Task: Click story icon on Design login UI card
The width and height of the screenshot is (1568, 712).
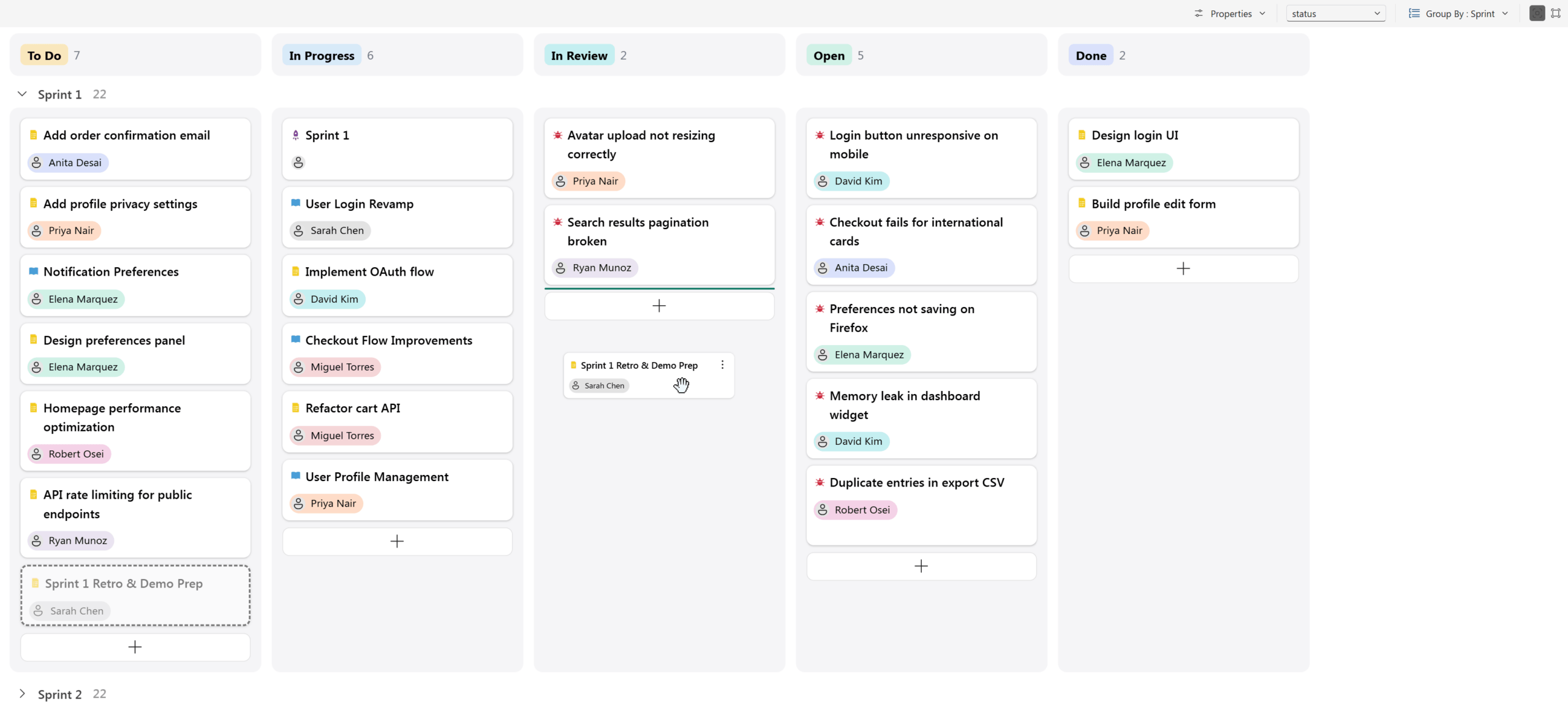Action: 1082,135
